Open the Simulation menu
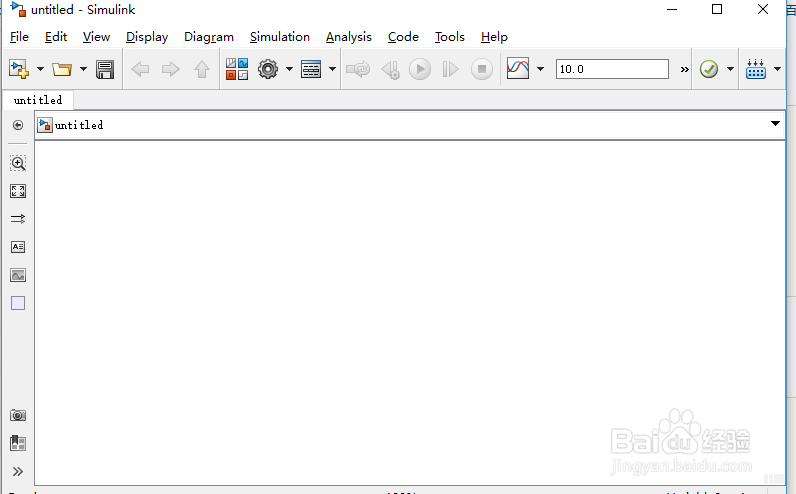 click(280, 37)
